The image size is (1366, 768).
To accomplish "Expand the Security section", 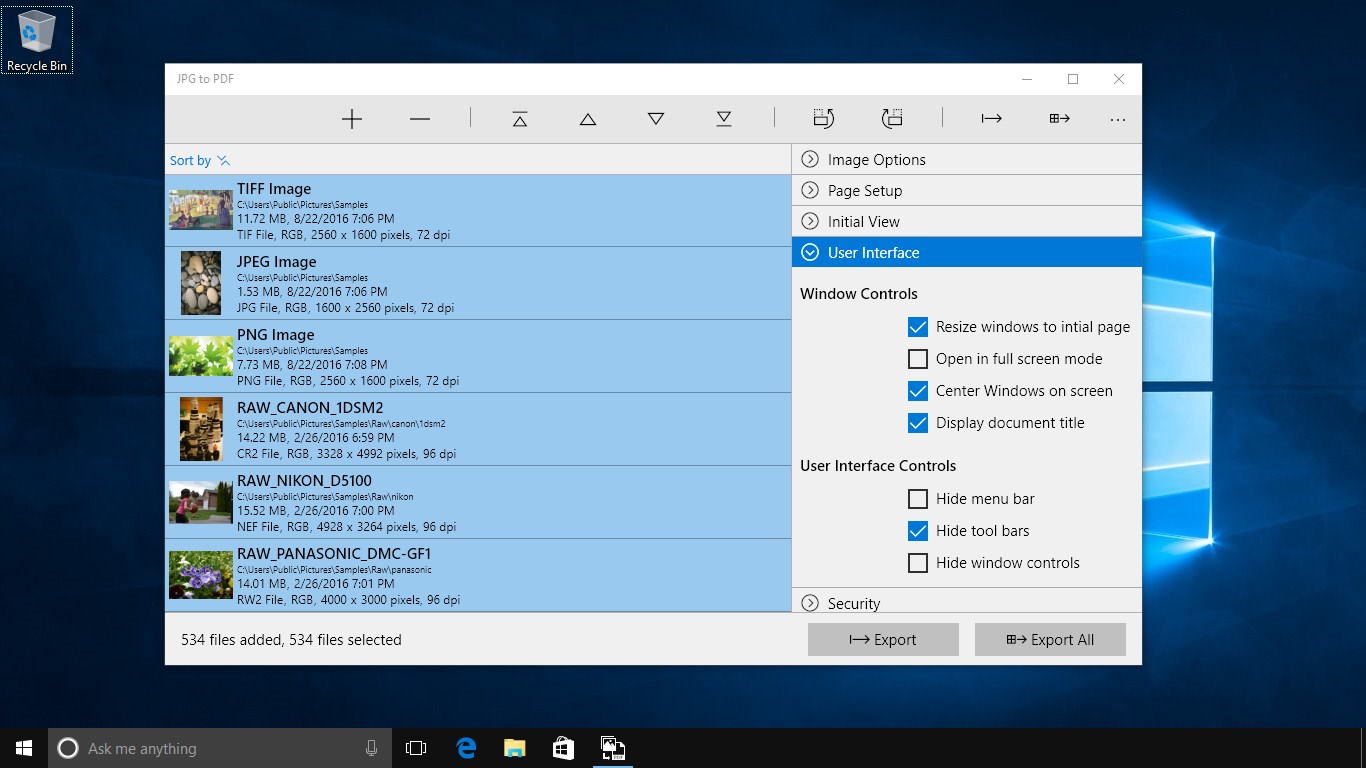I will click(967, 601).
